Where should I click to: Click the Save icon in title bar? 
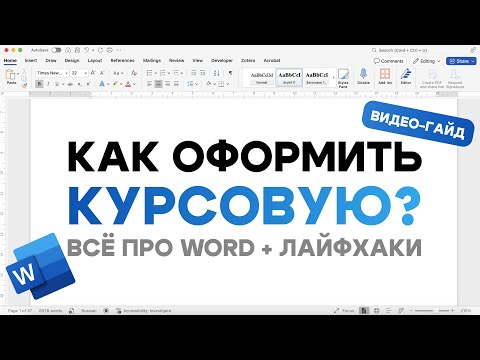(77, 50)
